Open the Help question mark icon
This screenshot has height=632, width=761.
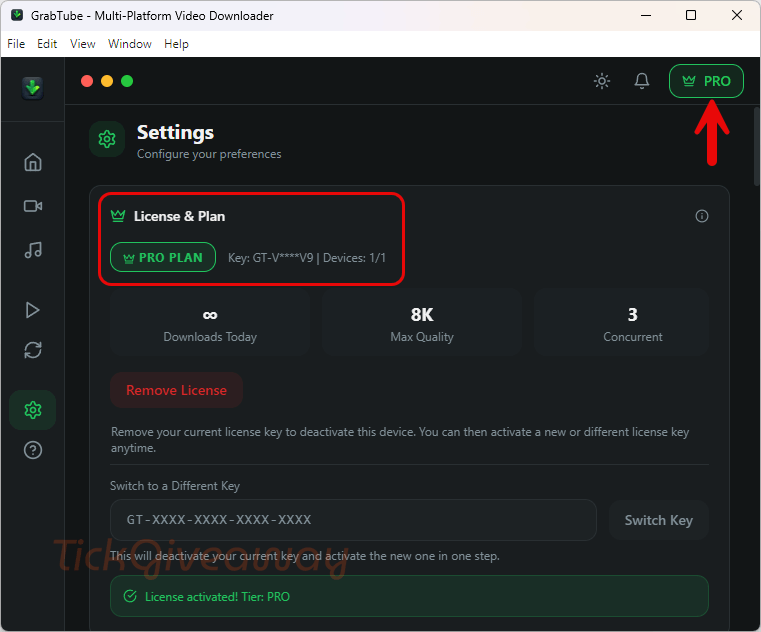[x=33, y=450]
